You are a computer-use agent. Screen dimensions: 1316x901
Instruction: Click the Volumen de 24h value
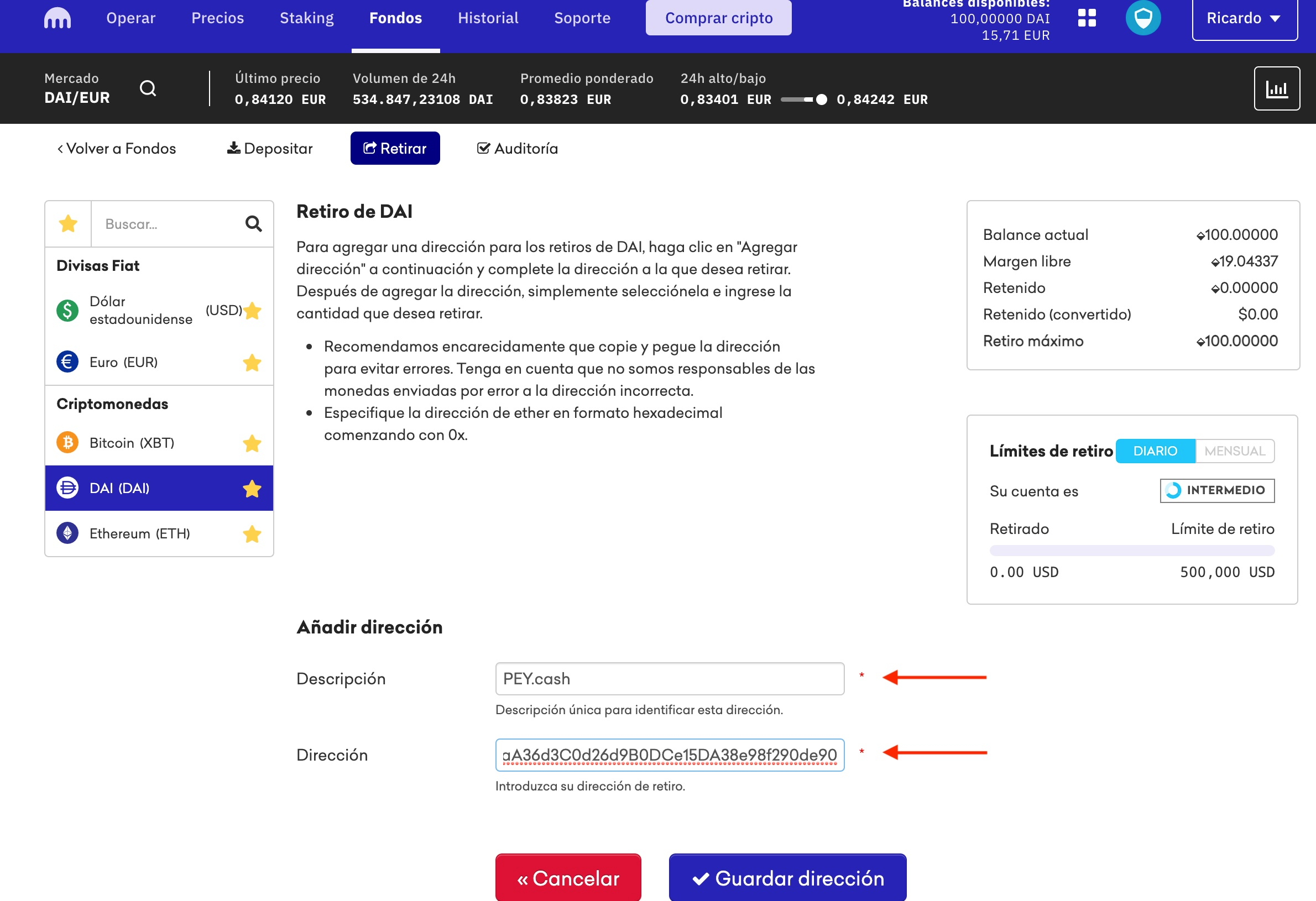[422, 99]
